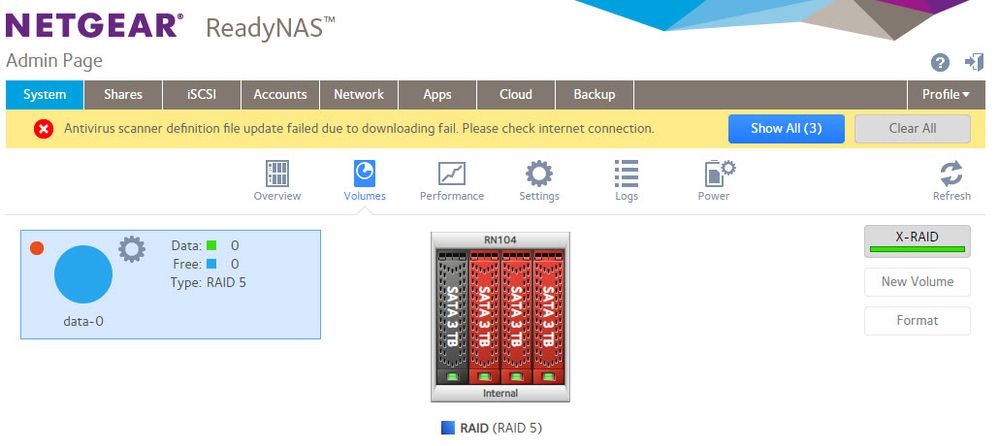
Task: Click the blue RAID legend swatch
Action: pos(447,428)
